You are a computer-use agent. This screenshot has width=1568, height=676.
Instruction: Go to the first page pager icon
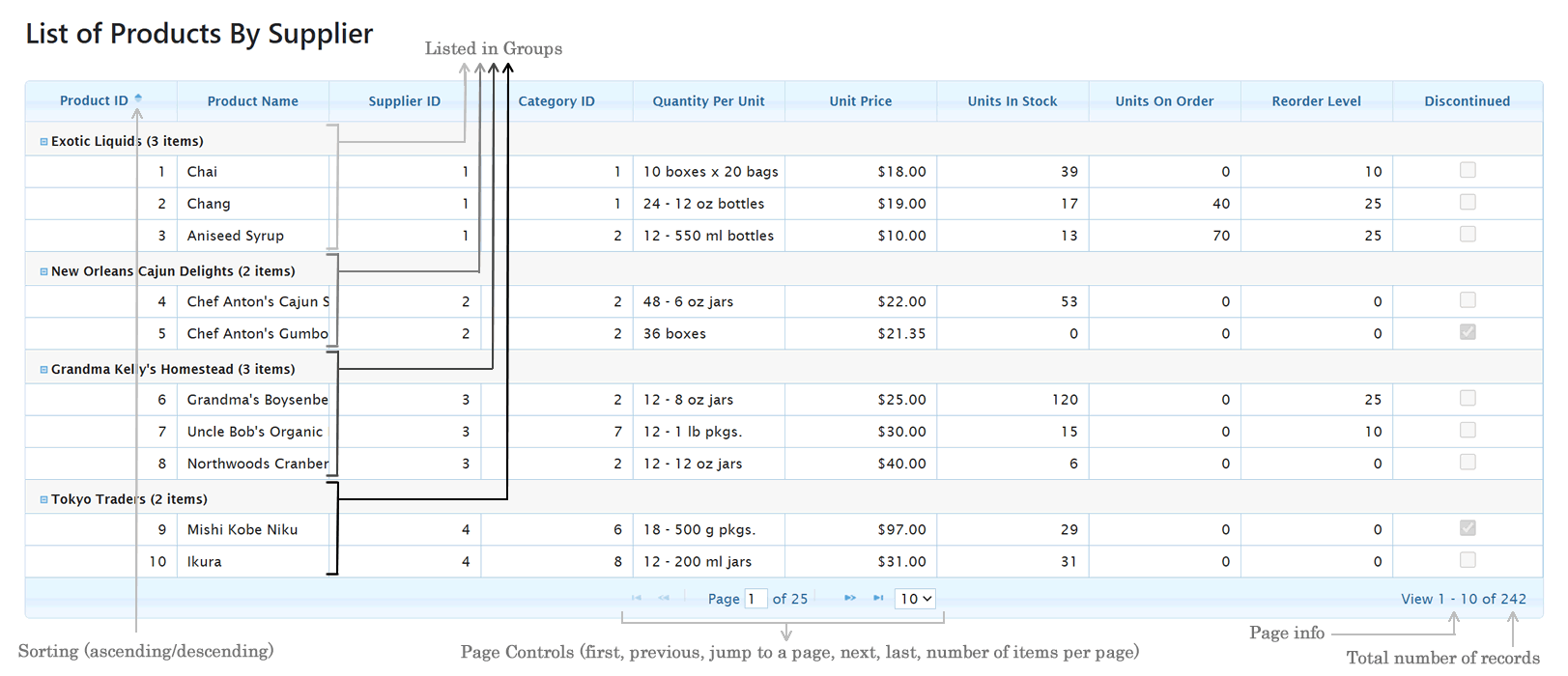[637, 598]
